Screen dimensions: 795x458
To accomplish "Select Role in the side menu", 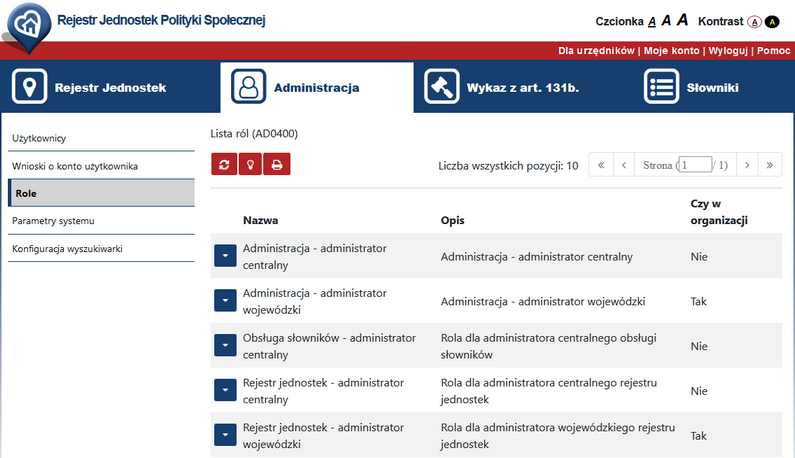I will (101, 193).
